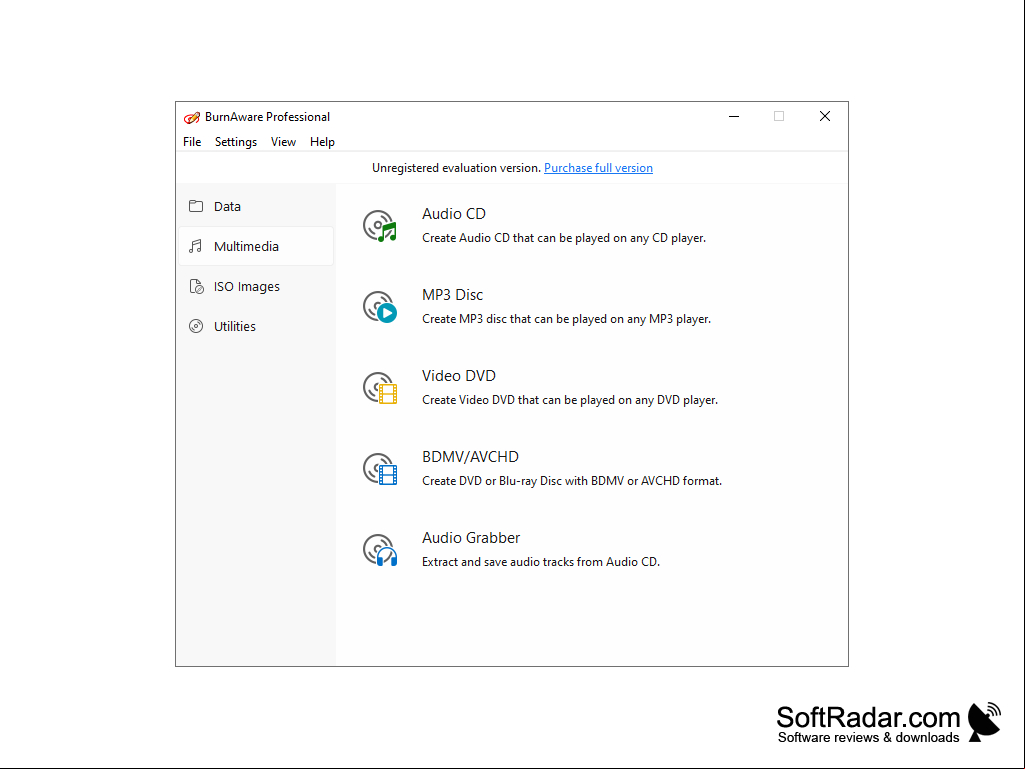Minimize the BurnAware Professional window
Screen dimensions: 1025x769
tap(734, 116)
